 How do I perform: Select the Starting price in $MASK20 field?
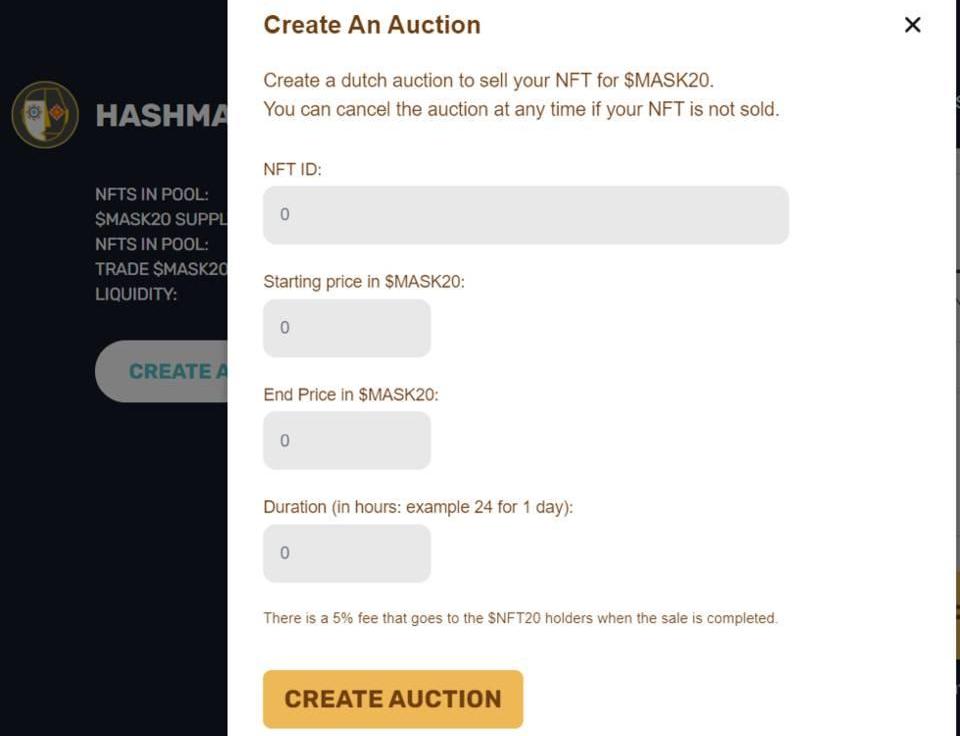click(347, 328)
